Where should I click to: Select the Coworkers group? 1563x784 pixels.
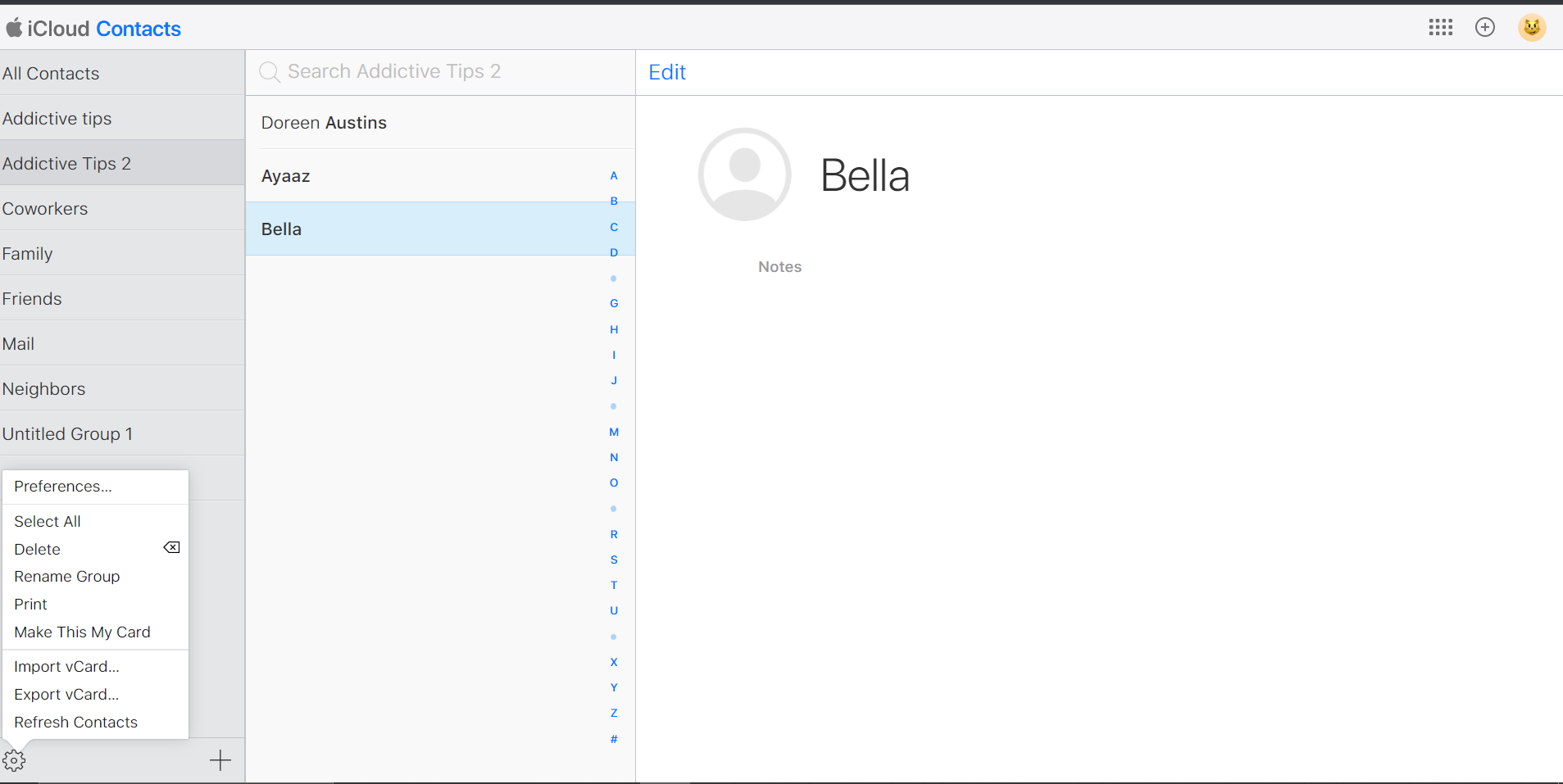[x=45, y=209]
